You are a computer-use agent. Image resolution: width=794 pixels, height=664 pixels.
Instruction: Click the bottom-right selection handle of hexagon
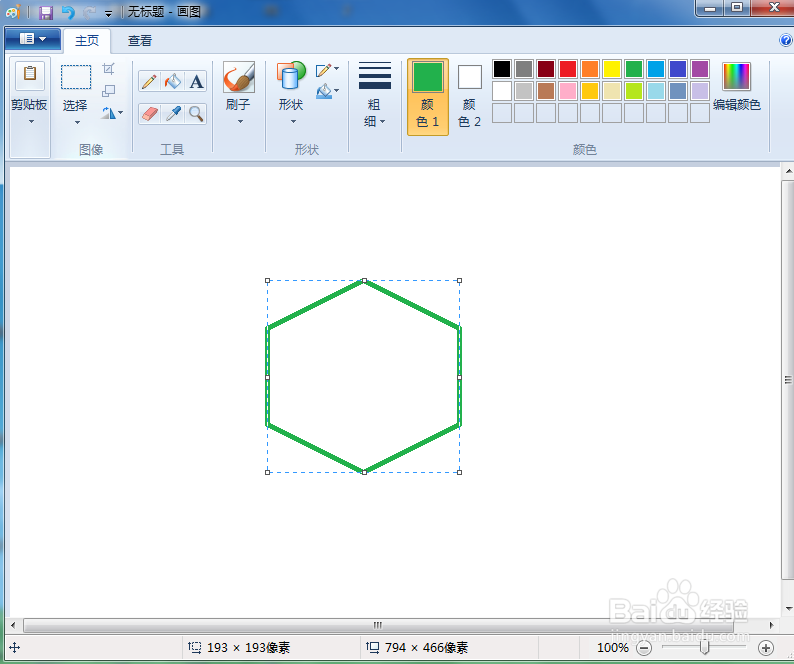point(459,472)
